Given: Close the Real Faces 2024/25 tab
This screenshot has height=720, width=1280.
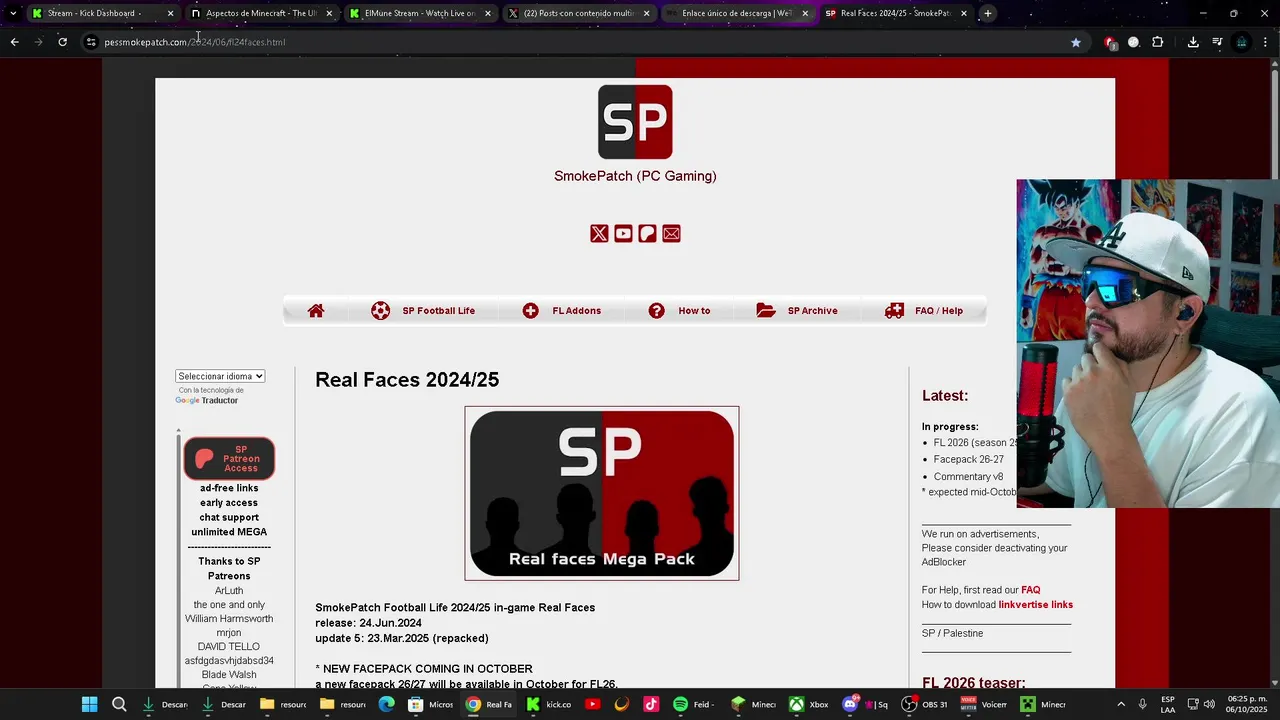Looking at the screenshot, I should pyautogui.click(x=964, y=13).
